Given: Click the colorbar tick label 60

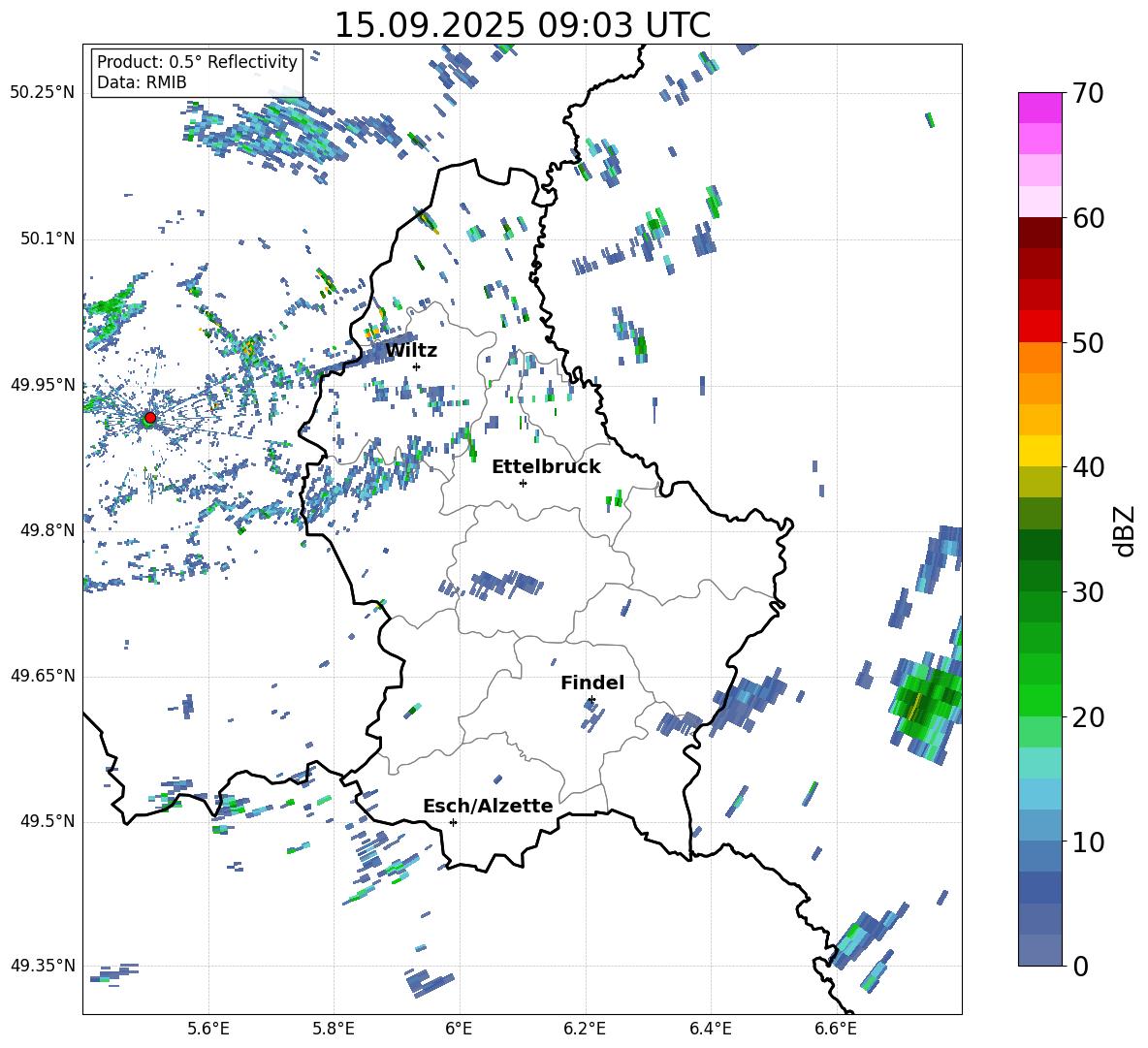Looking at the screenshot, I should point(1088,218).
